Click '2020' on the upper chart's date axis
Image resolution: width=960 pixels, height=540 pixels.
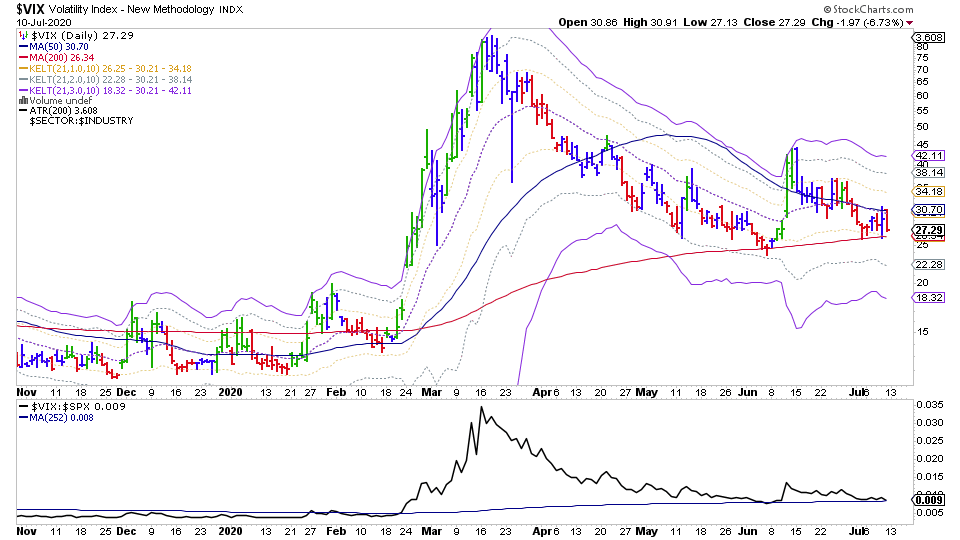pos(231,392)
